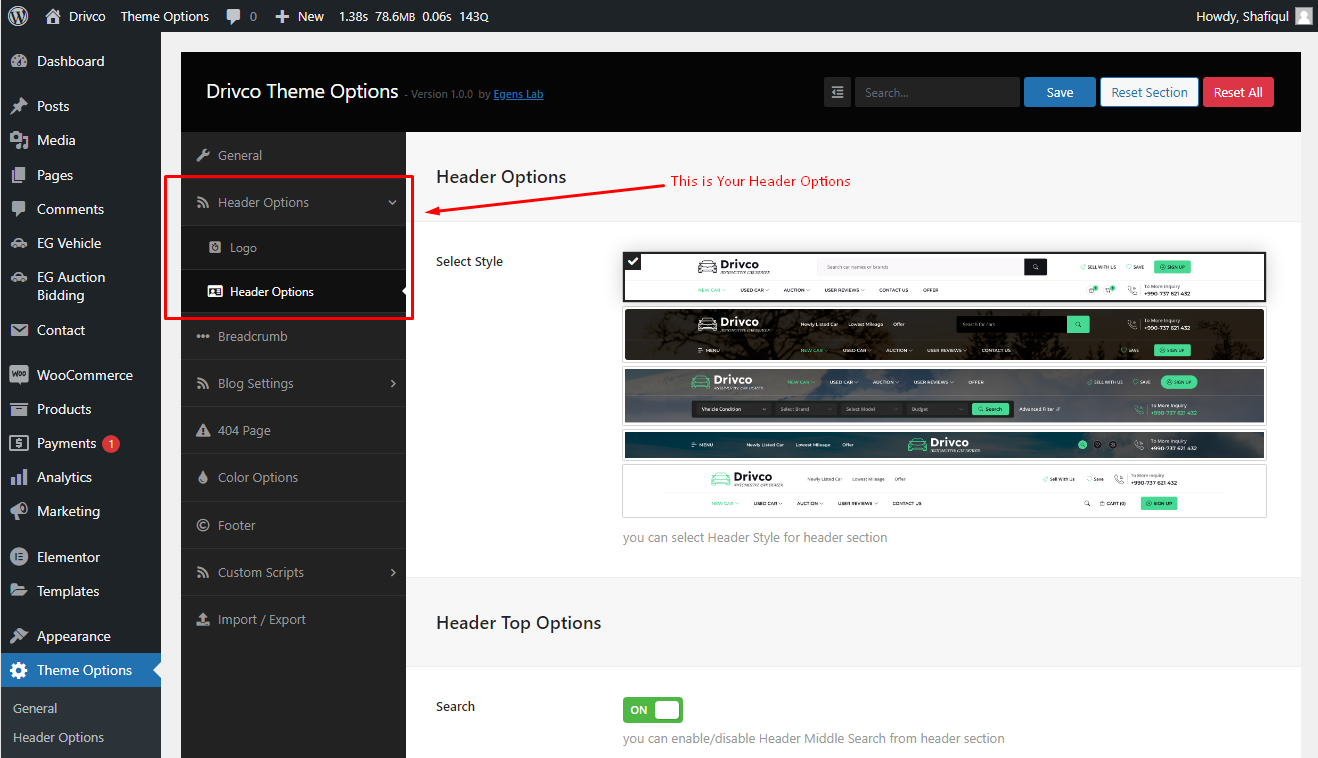Click the Theme Options gear icon

(x=19, y=670)
